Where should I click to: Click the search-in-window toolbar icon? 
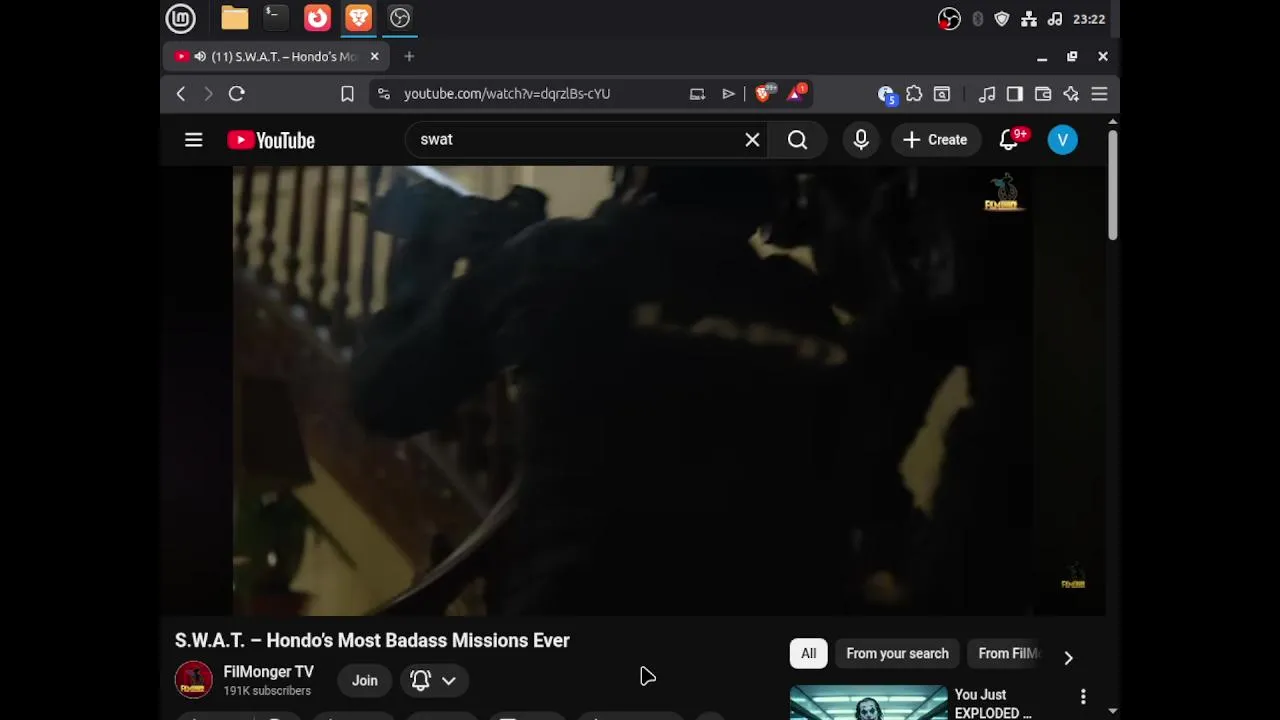[942, 94]
